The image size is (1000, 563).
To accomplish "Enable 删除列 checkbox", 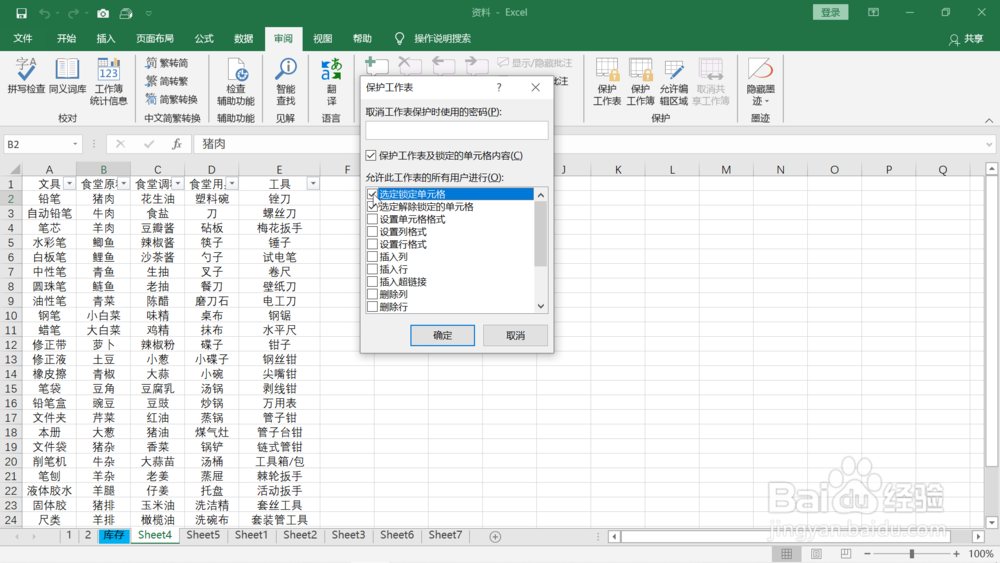I will 372,294.
